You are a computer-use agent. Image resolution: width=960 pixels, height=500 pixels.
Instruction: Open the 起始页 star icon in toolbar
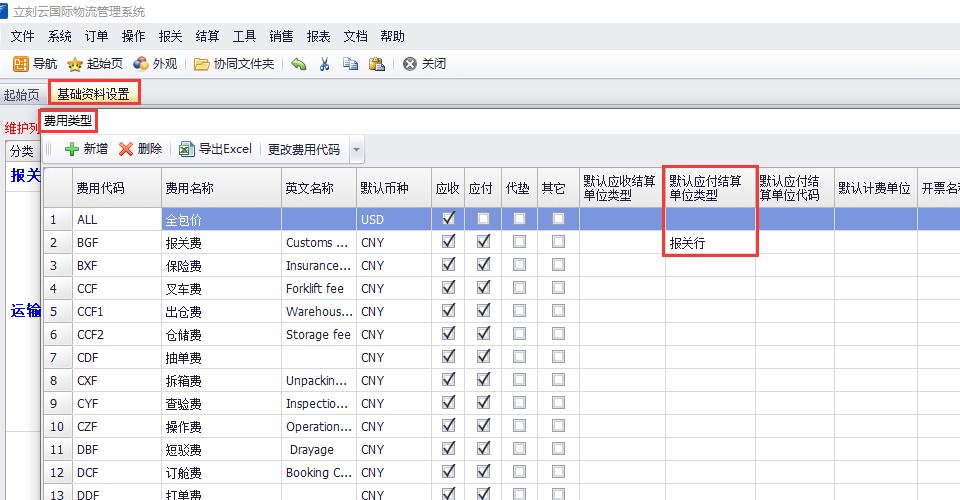click(75, 64)
